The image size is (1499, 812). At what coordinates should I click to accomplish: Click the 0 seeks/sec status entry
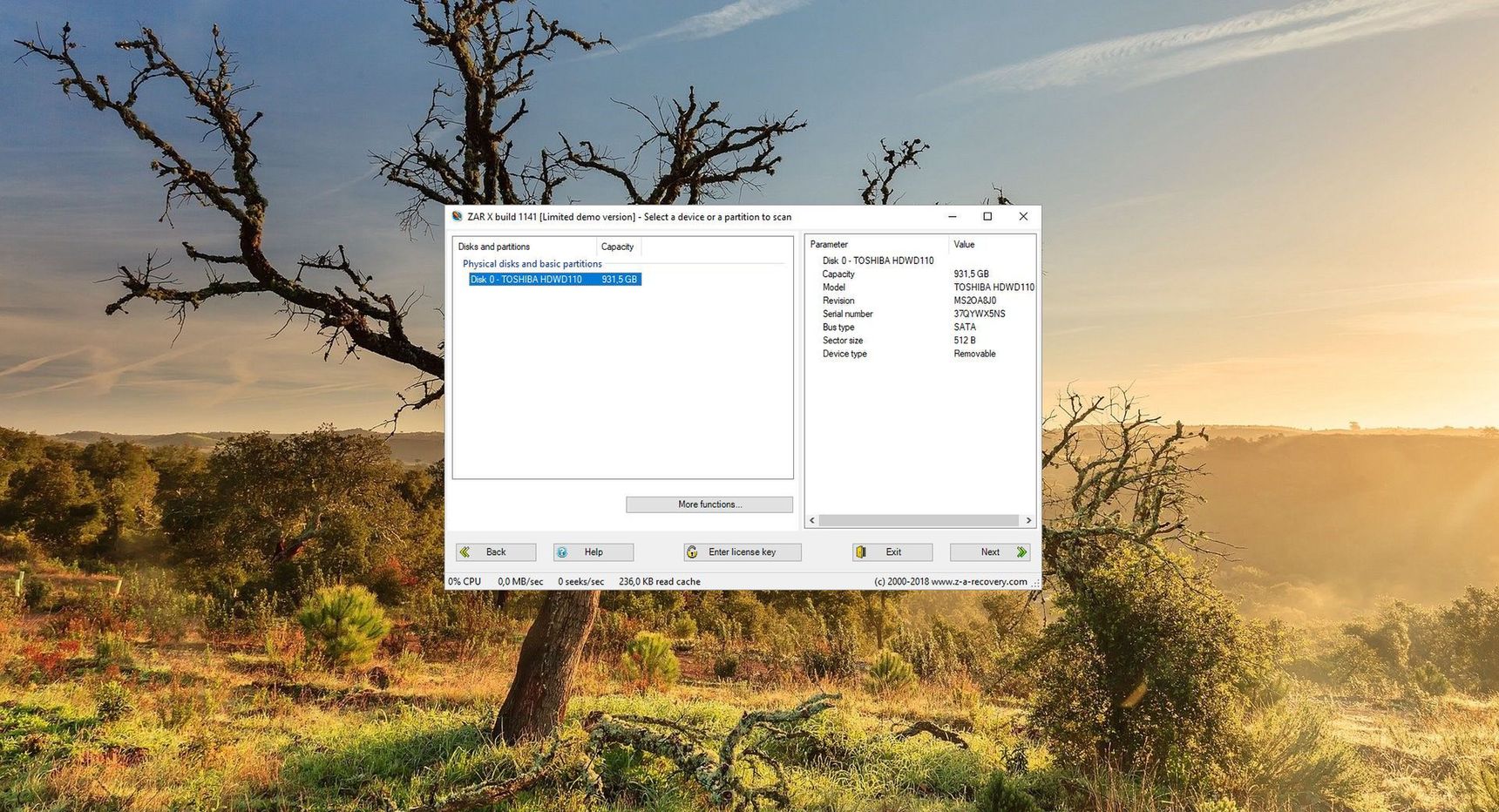click(580, 581)
